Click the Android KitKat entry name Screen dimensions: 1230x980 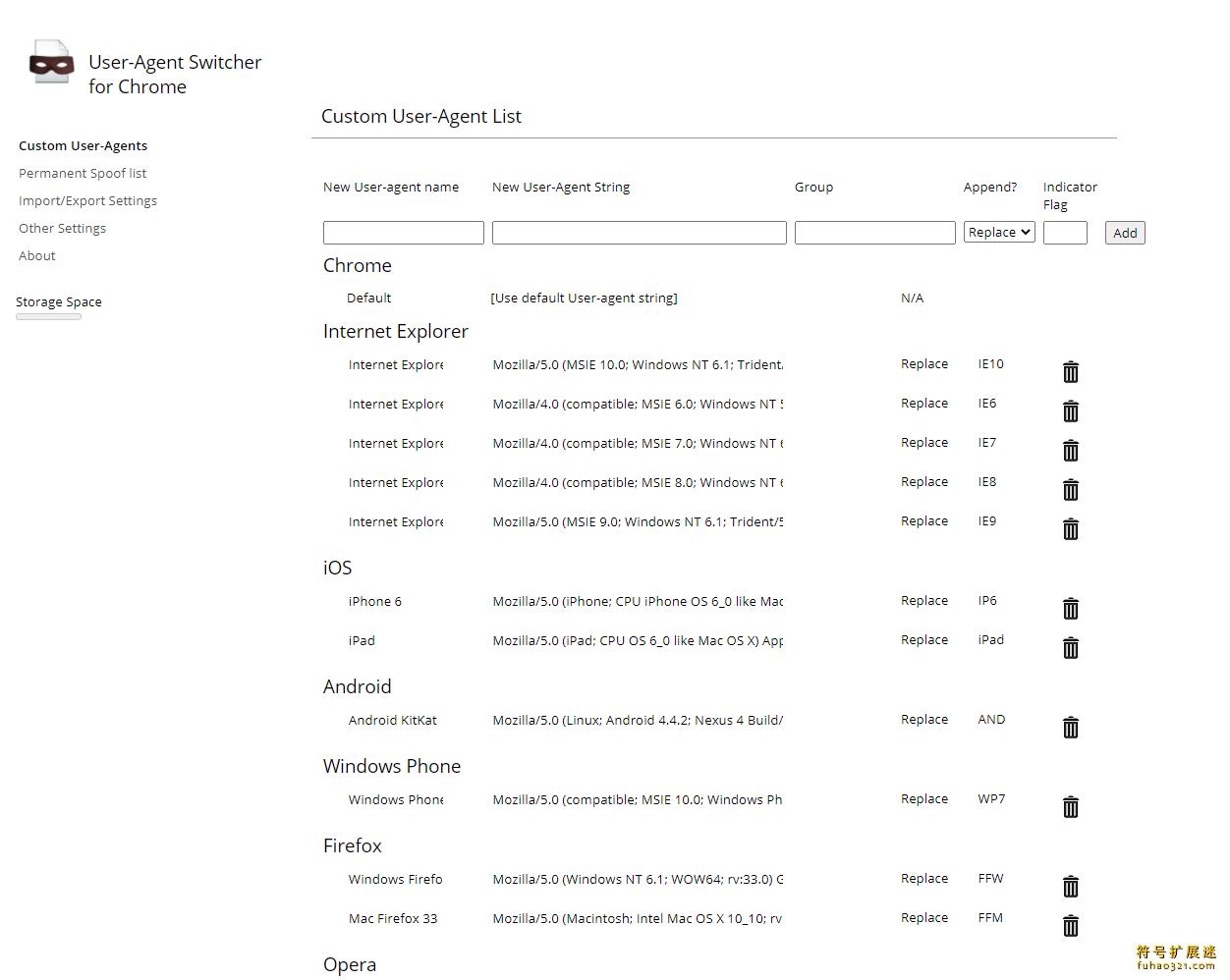click(x=392, y=720)
